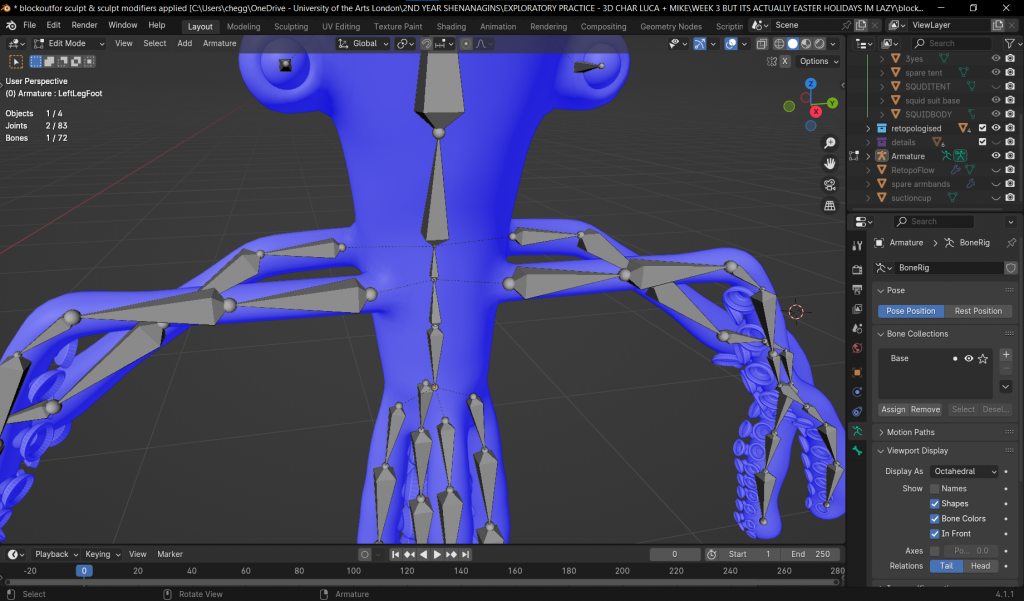This screenshot has width=1024, height=601.
Task: Expand the retopologised collection in outliner
Action: pos(868,129)
